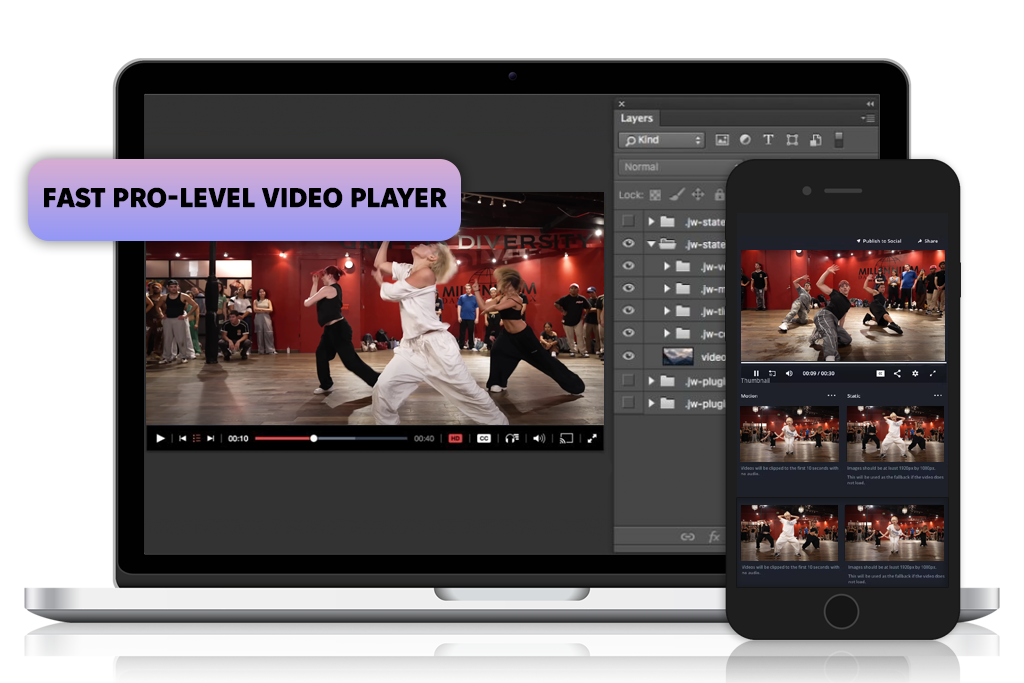The height and width of the screenshot is (683, 1024).
Task: Expand the .jw-c subfolder
Action: pyautogui.click(x=667, y=333)
